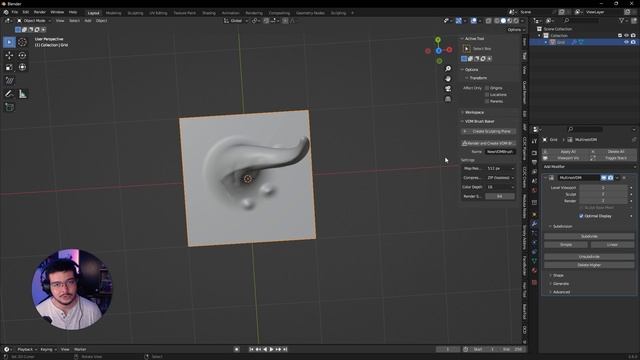This screenshot has width=640, height=360.
Task: Open the File menu
Action: 15,12
